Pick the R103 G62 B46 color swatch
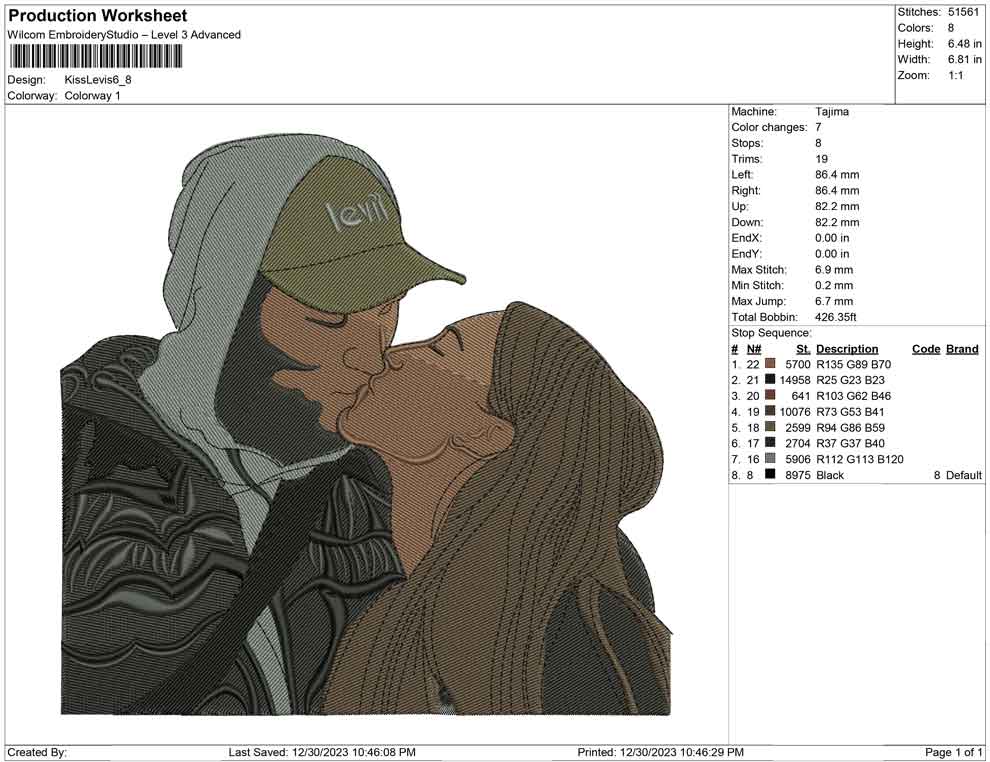The height and width of the screenshot is (762, 990). (x=770, y=396)
